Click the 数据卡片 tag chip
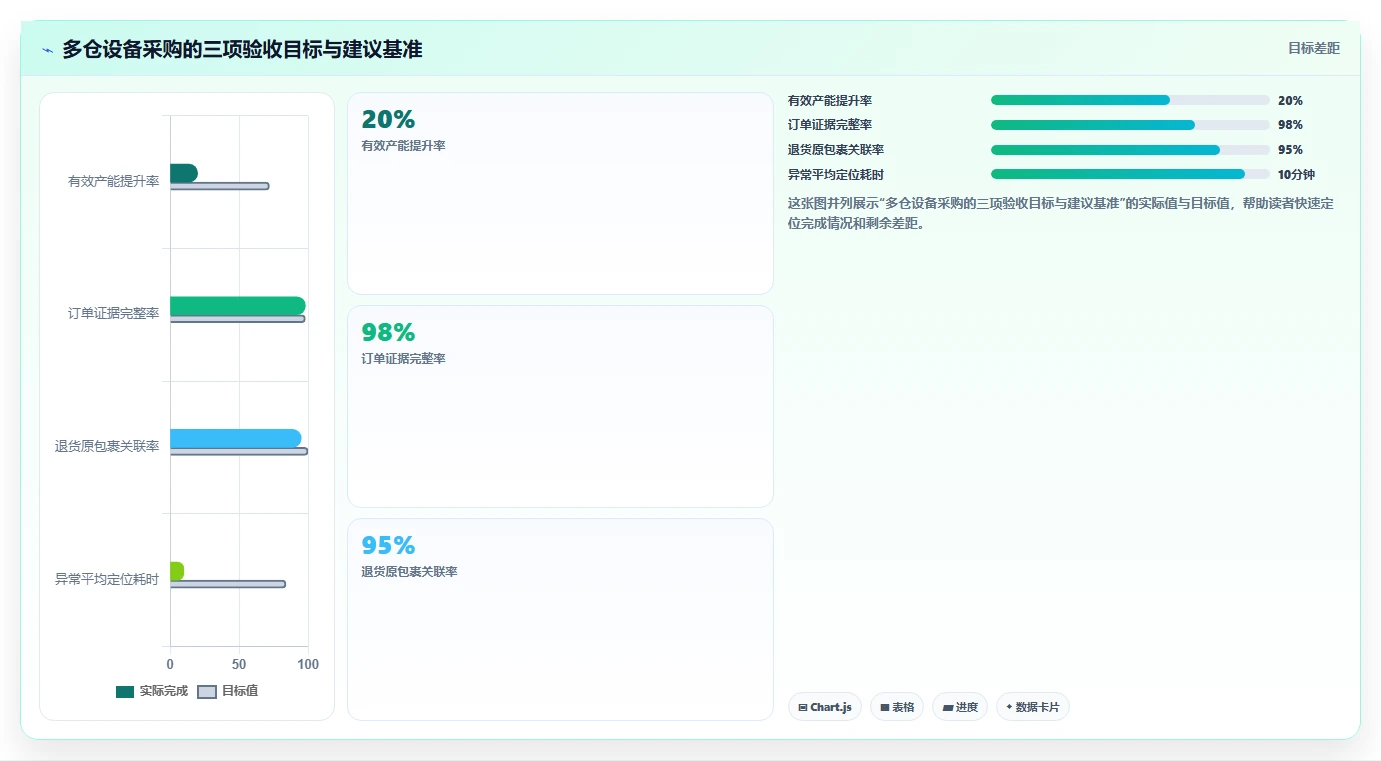1381x761 pixels. 1033,707
